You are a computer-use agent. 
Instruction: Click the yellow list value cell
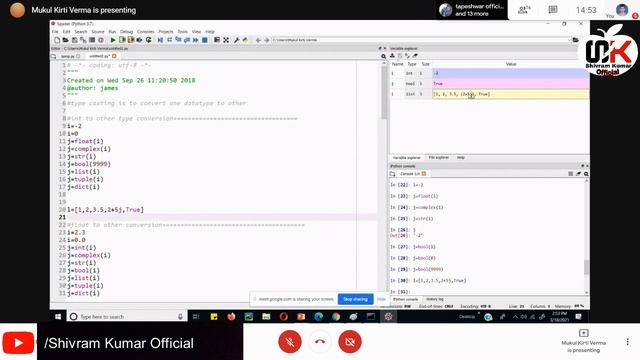pyautogui.click(x=510, y=94)
